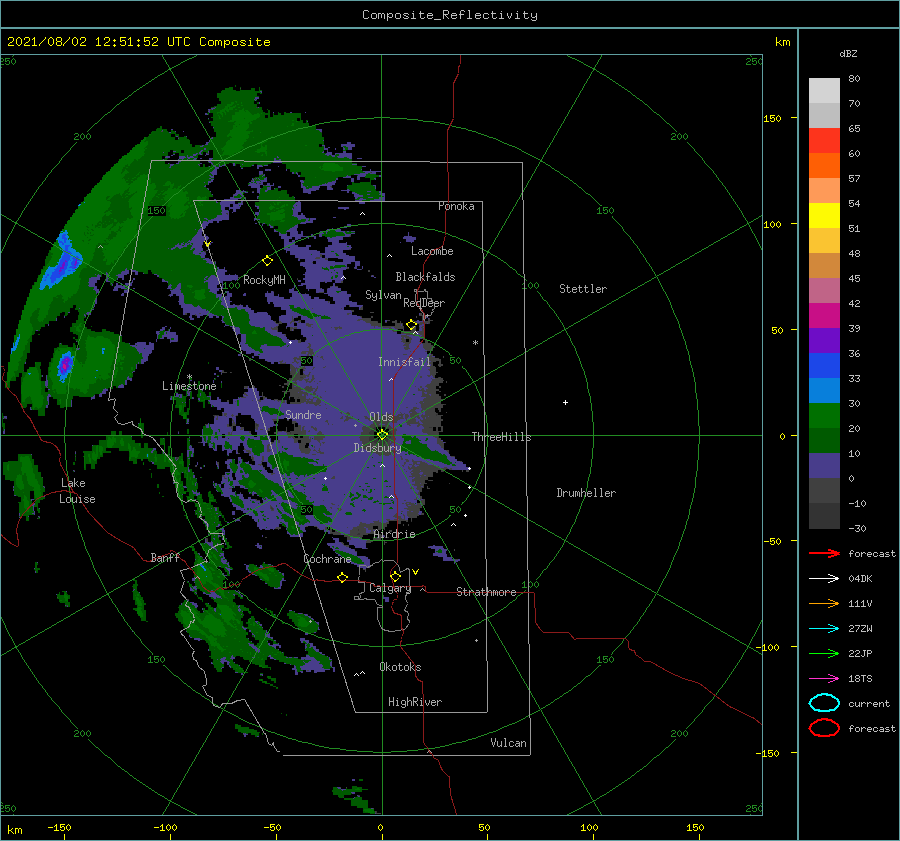Select the yellow 51-54 dBZ swatch

coord(824,215)
